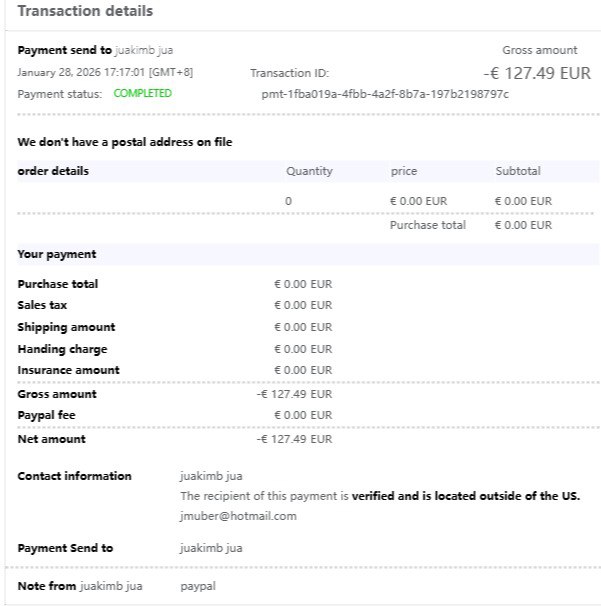The height and width of the screenshot is (606, 601).
Task: Open the jmuber@hotmail.com email address
Action: tap(238, 516)
